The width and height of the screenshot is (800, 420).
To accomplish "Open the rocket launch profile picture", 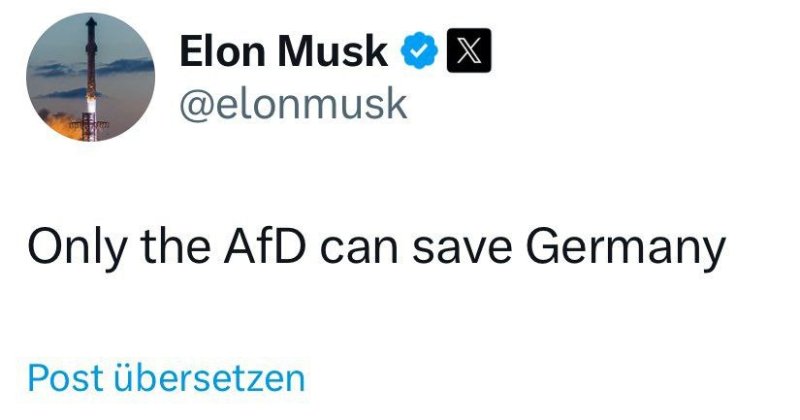I will point(92,78).
